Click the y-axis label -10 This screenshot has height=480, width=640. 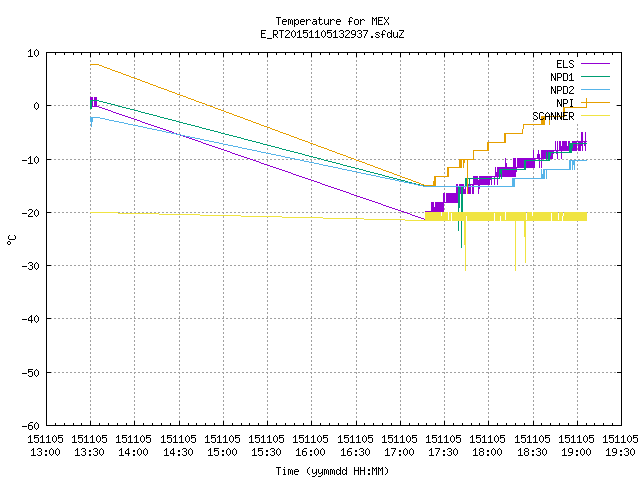tap(31, 160)
